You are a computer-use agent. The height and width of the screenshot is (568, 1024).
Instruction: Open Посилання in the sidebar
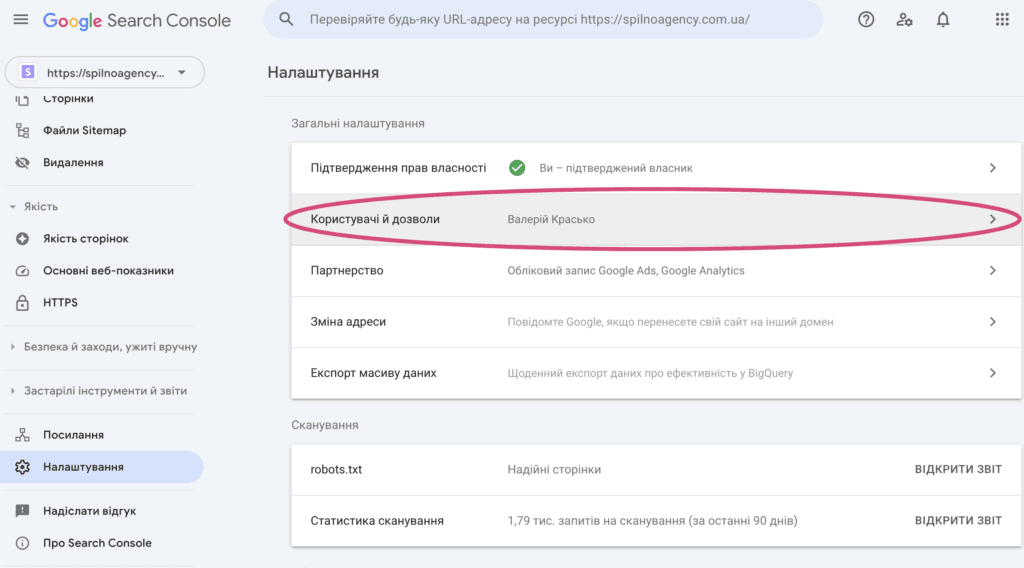pos(73,435)
